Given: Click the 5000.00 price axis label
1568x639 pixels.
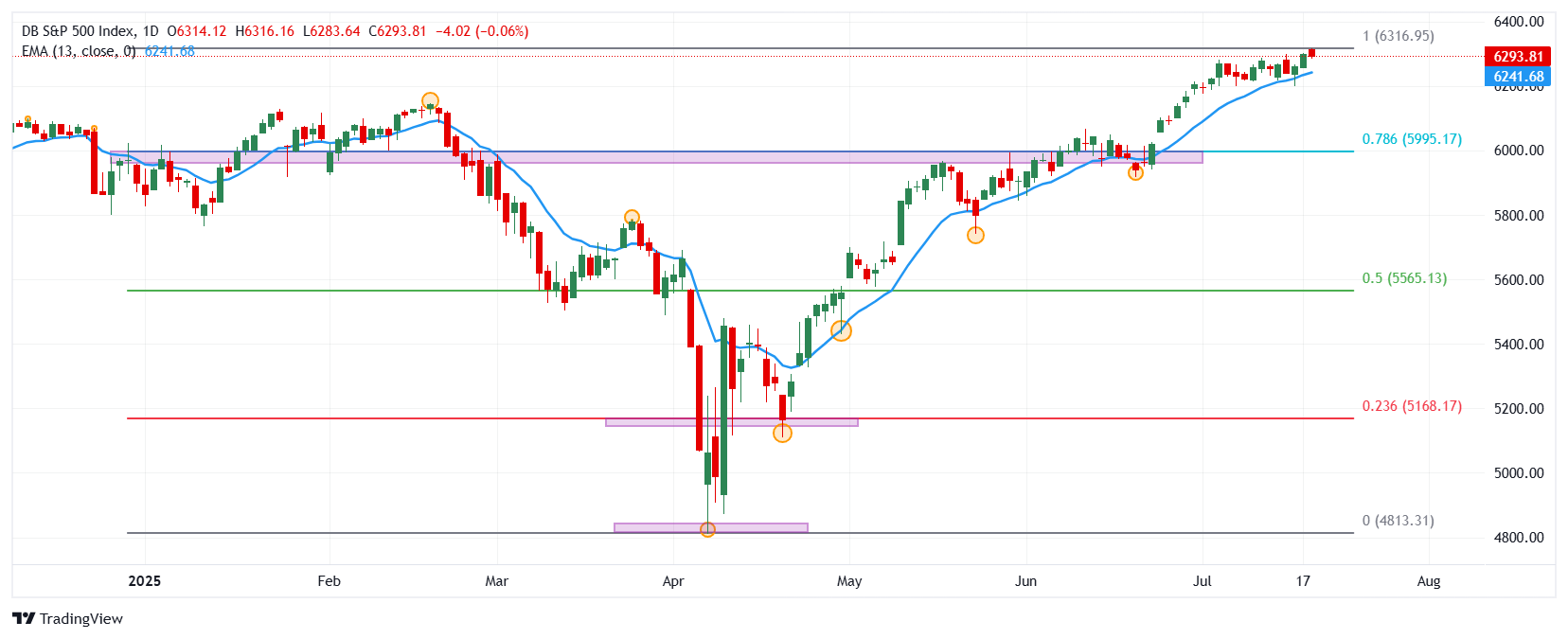Looking at the screenshot, I should pos(1519,472).
